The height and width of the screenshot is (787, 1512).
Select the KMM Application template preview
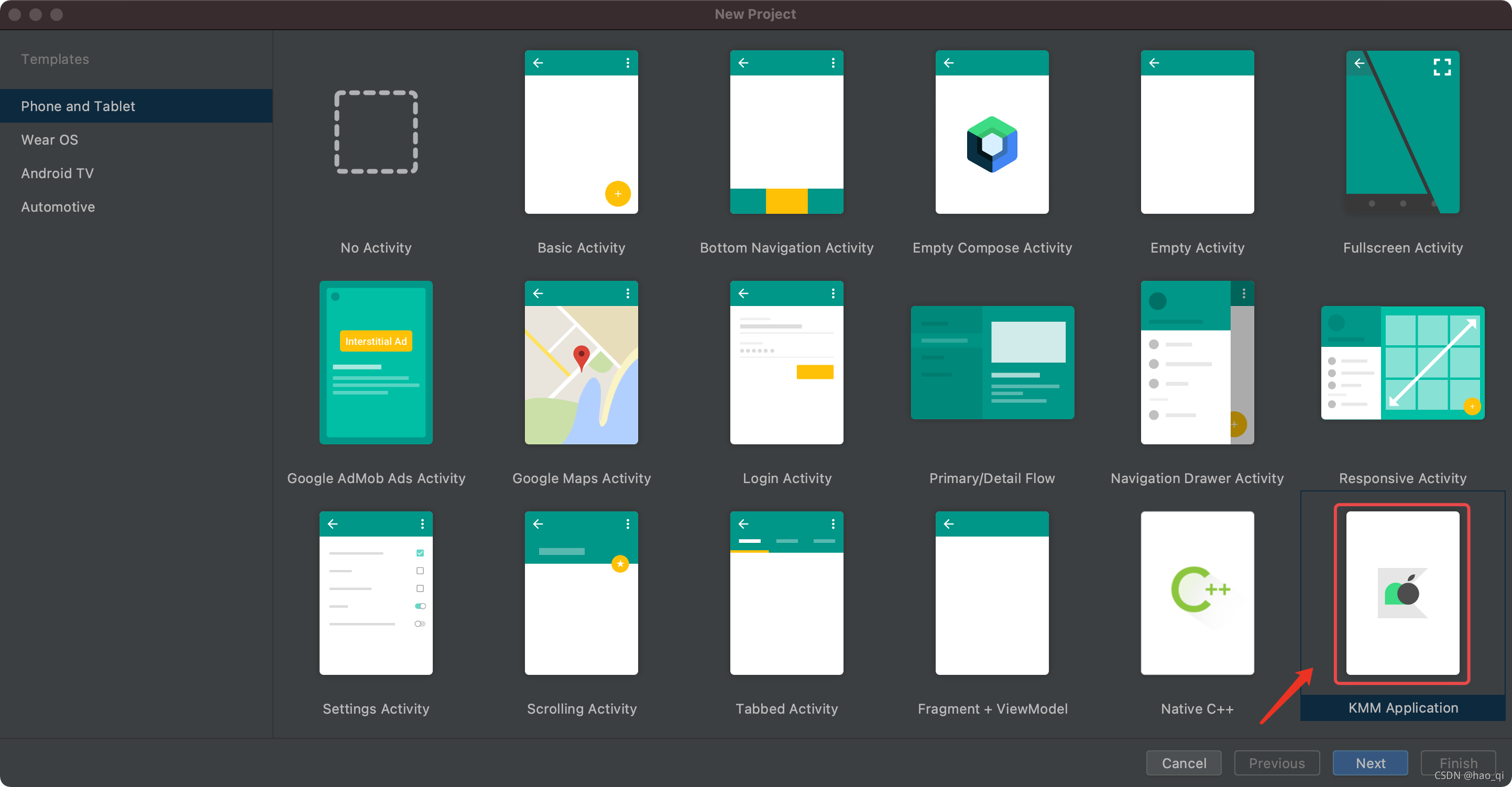pyautogui.click(x=1403, y=593)
